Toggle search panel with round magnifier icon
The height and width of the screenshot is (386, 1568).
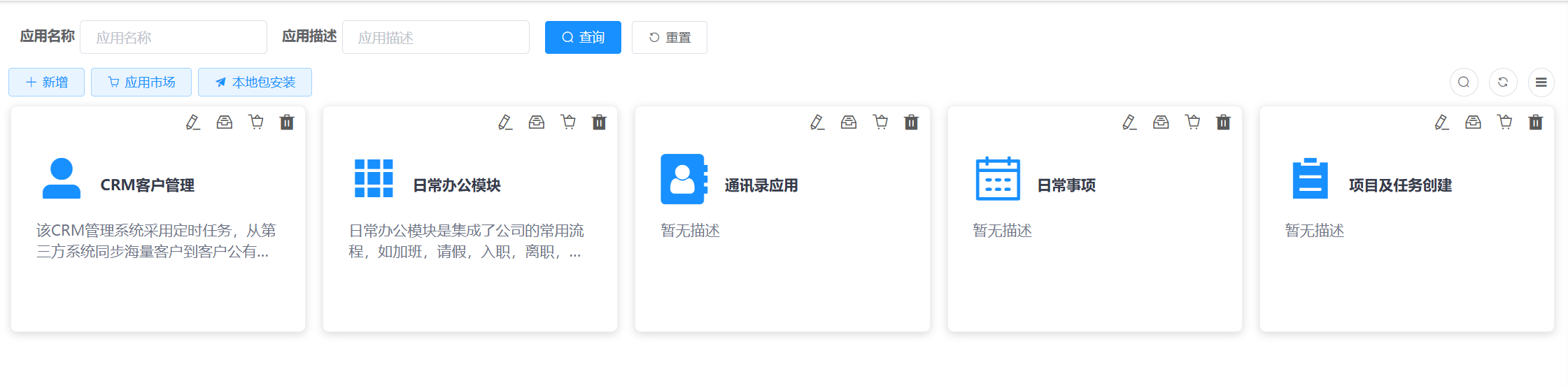(1464, 83)
